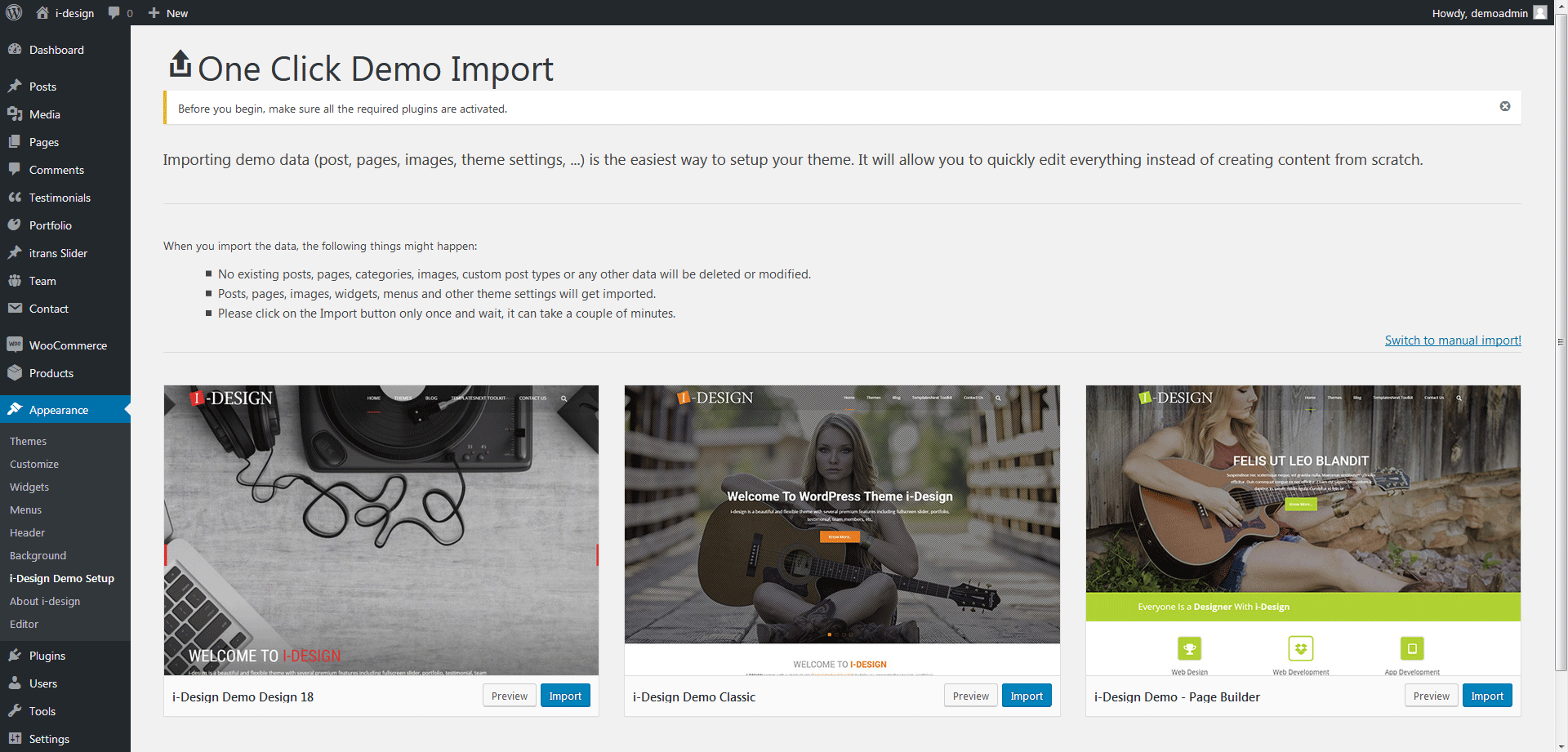Image resolution: width=1568 pixels, height=752 pixels.
Task: Click the Testimonials quote icon in sidebar
Action: 15,198
